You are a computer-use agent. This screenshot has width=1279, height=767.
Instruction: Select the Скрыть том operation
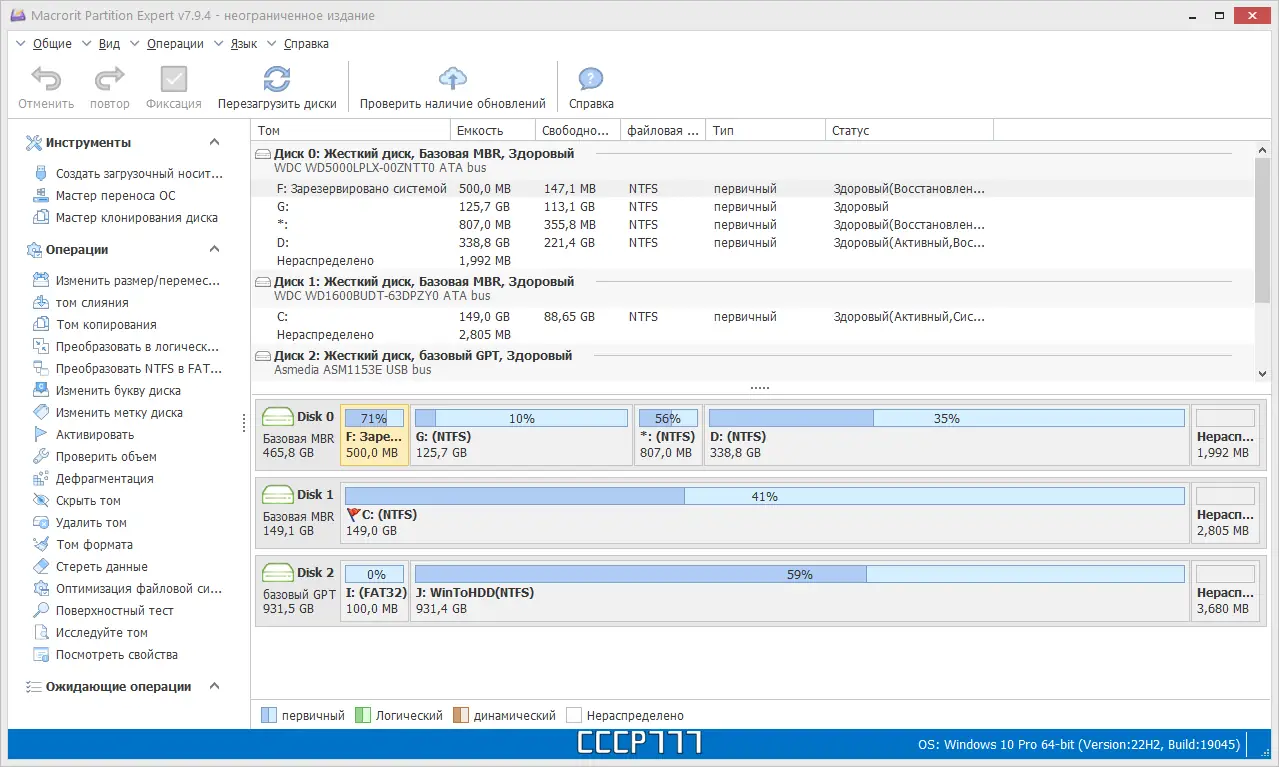(88, 500)
